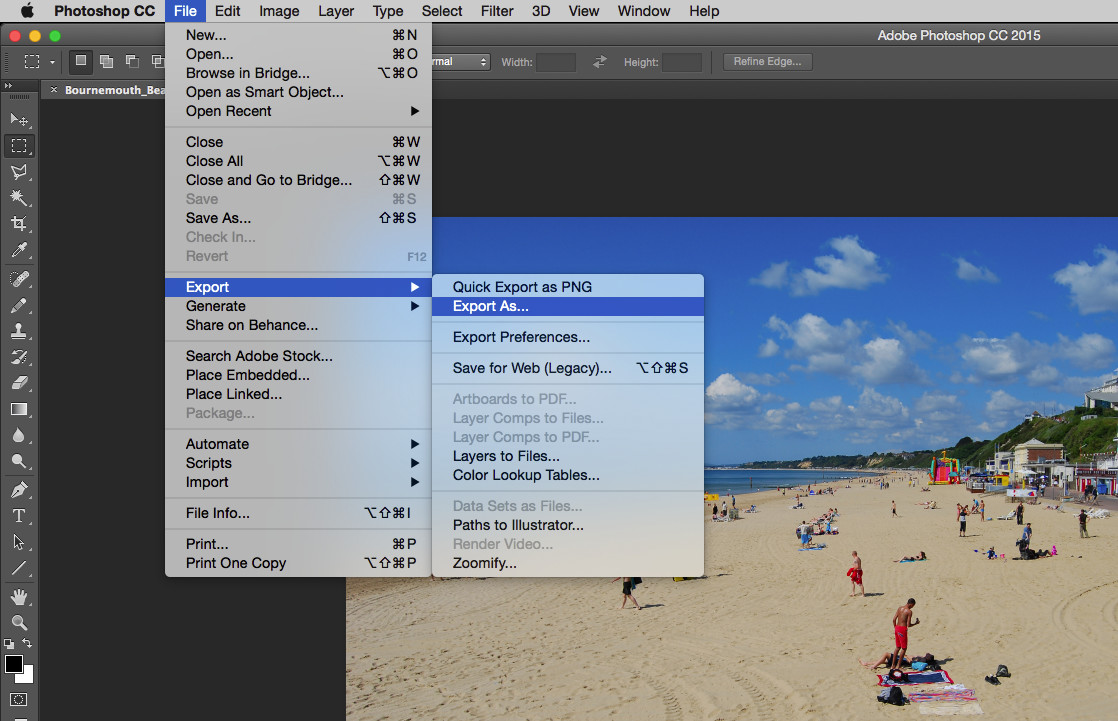Expand the Generate submenu
Viewport: 1118px width, 721px height.
[x=299, y=306]
